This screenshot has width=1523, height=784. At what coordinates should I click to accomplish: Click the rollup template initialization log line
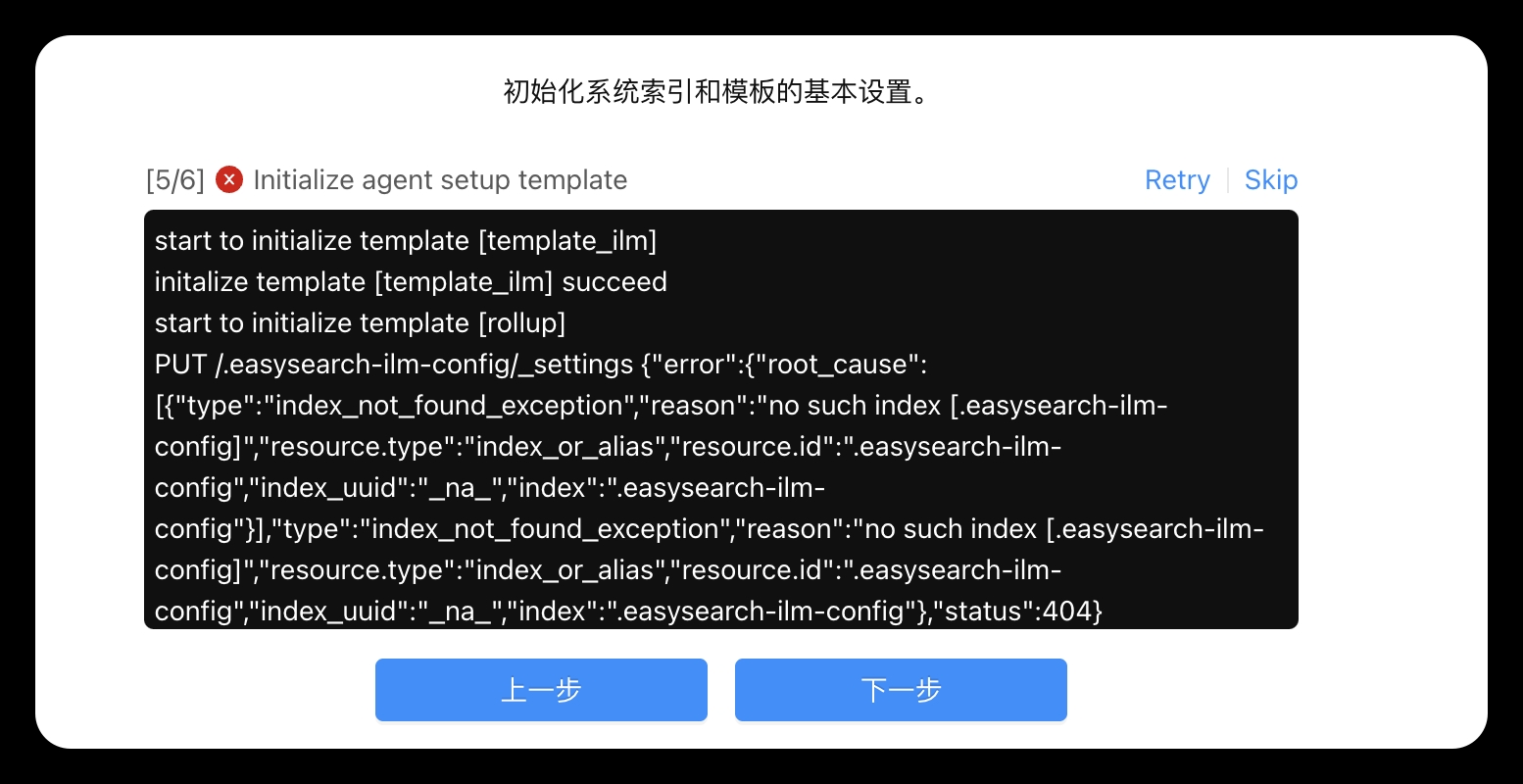coord(360,322)
